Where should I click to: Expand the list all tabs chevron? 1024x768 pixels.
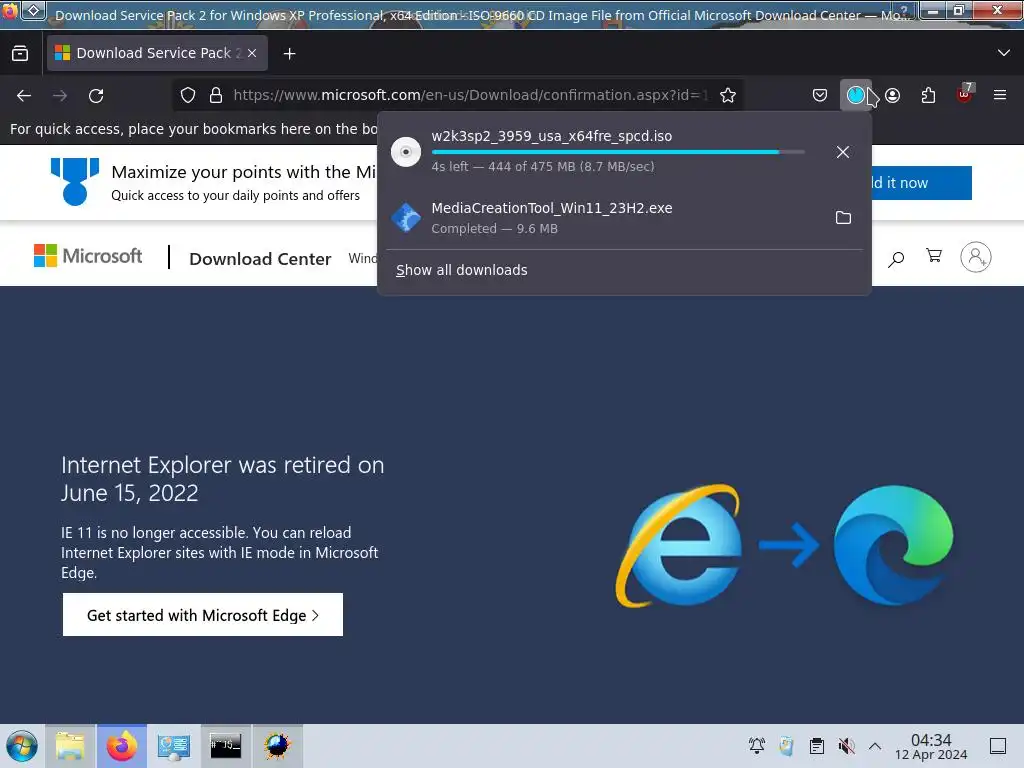pos(1004,53)
